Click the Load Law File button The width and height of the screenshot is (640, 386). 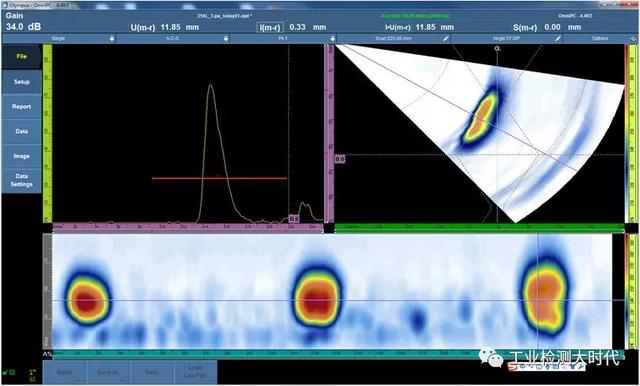pyautogui.click(x=196, y=372)
